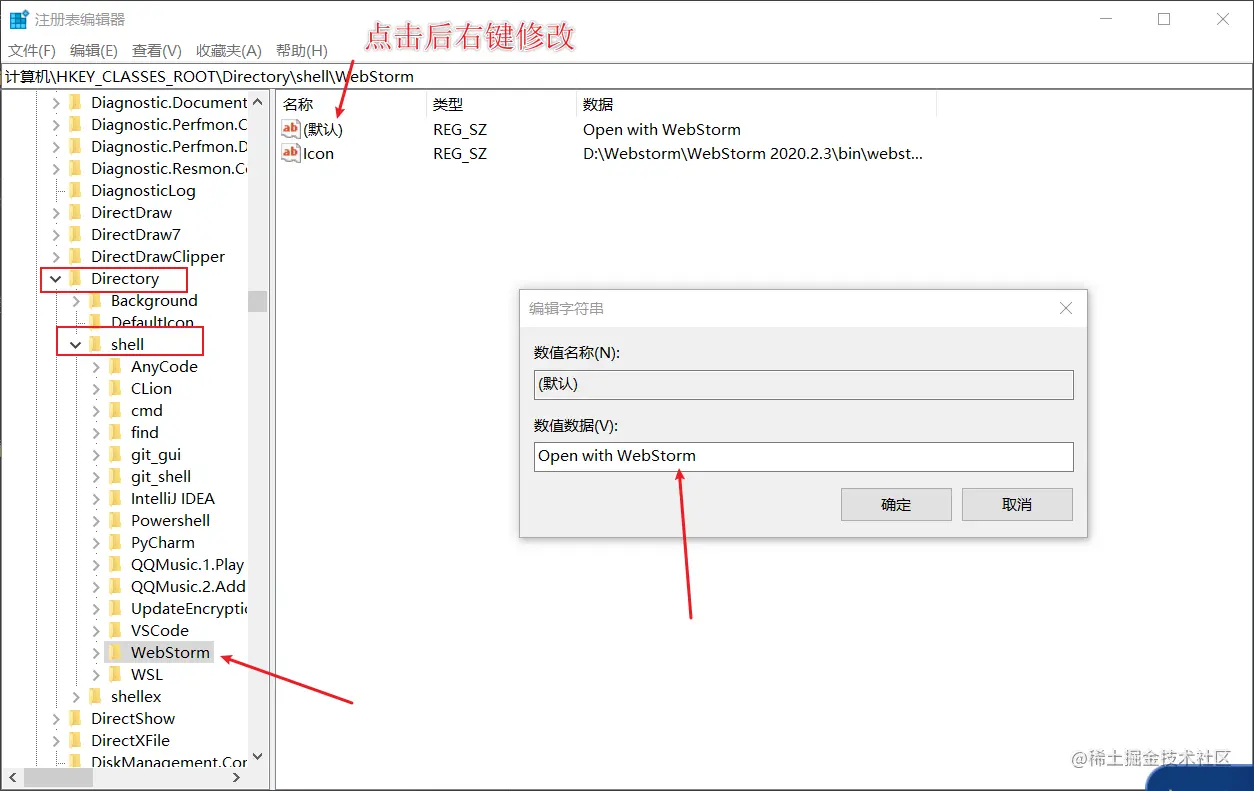This screenshot has height=791, width=1254.
Task: Click the tree scrollbar up arrow
Action: coord(258,101)
